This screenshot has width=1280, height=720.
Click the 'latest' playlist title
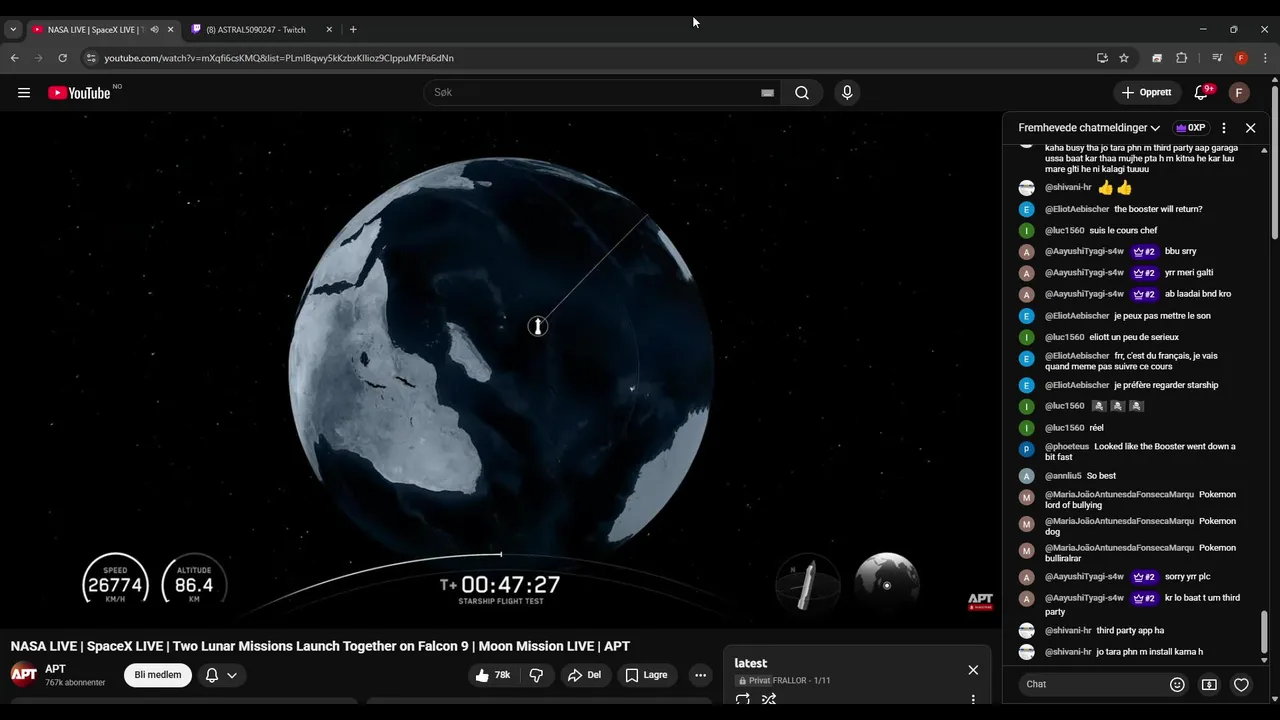(x=751, y=663)
